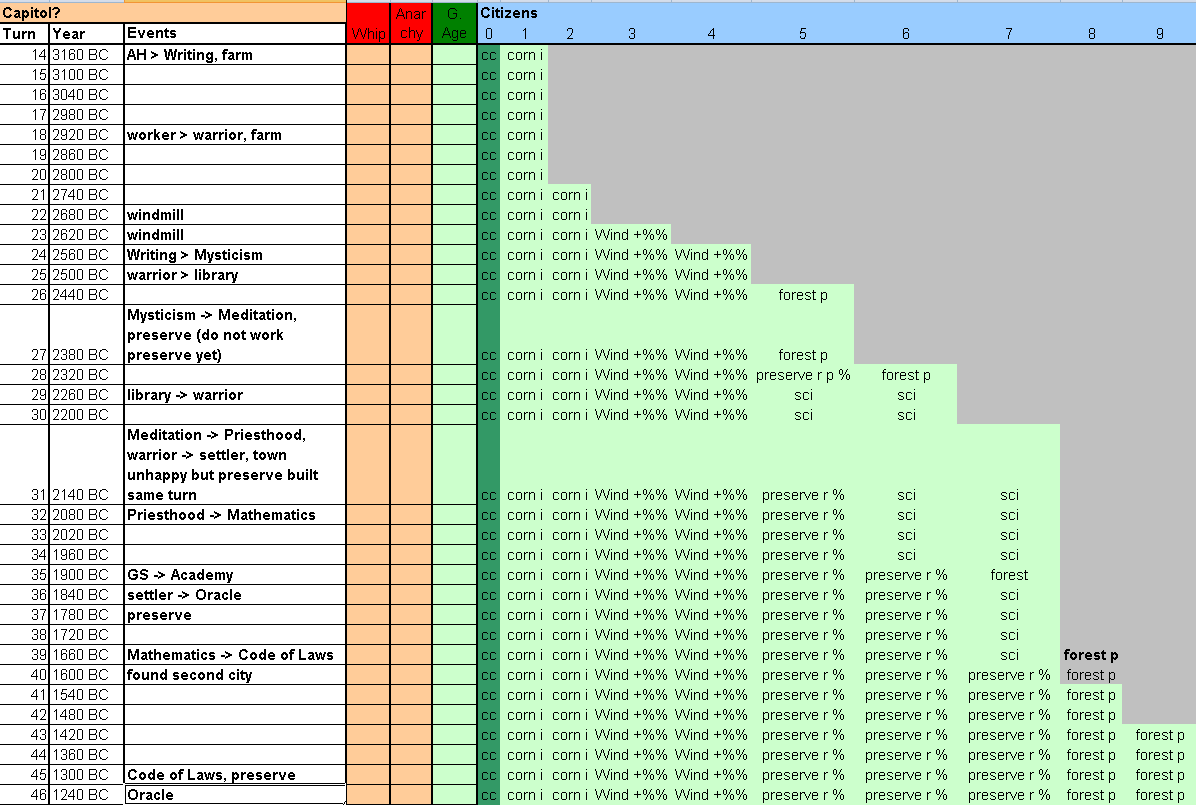This screenshot has height=805, width=1196.
Task: Select citizen column number 9 header
Action: 1159,33
